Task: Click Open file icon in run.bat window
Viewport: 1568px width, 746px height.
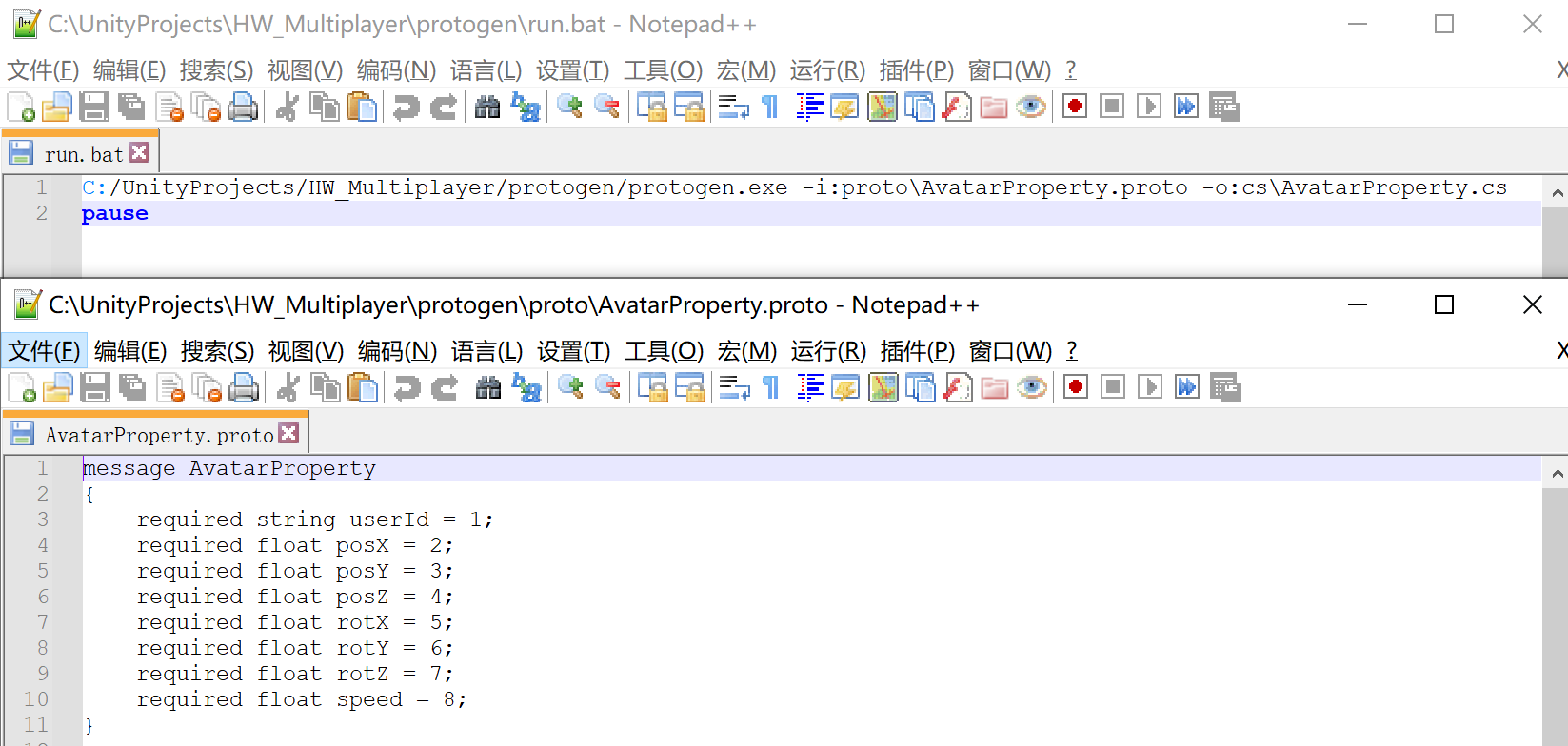Action: [57, 107]
